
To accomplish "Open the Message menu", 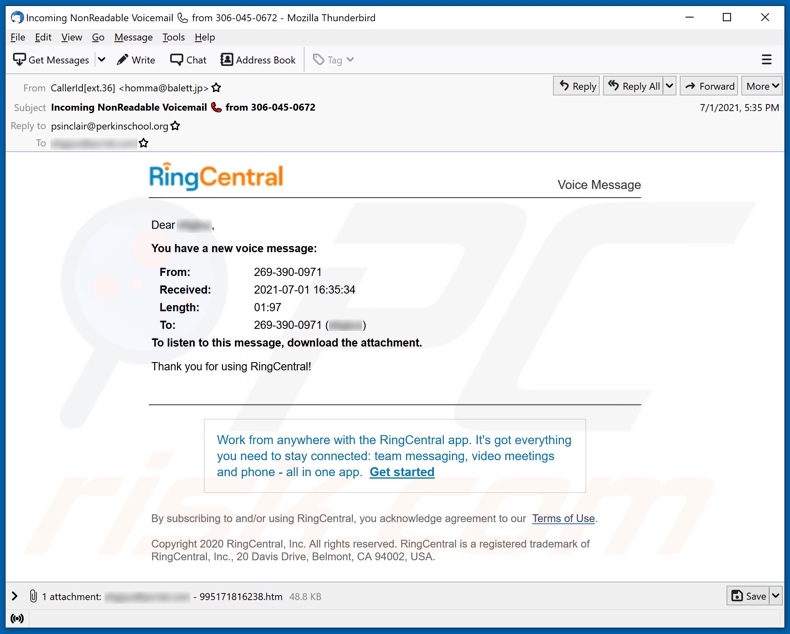I will point(133,37).
